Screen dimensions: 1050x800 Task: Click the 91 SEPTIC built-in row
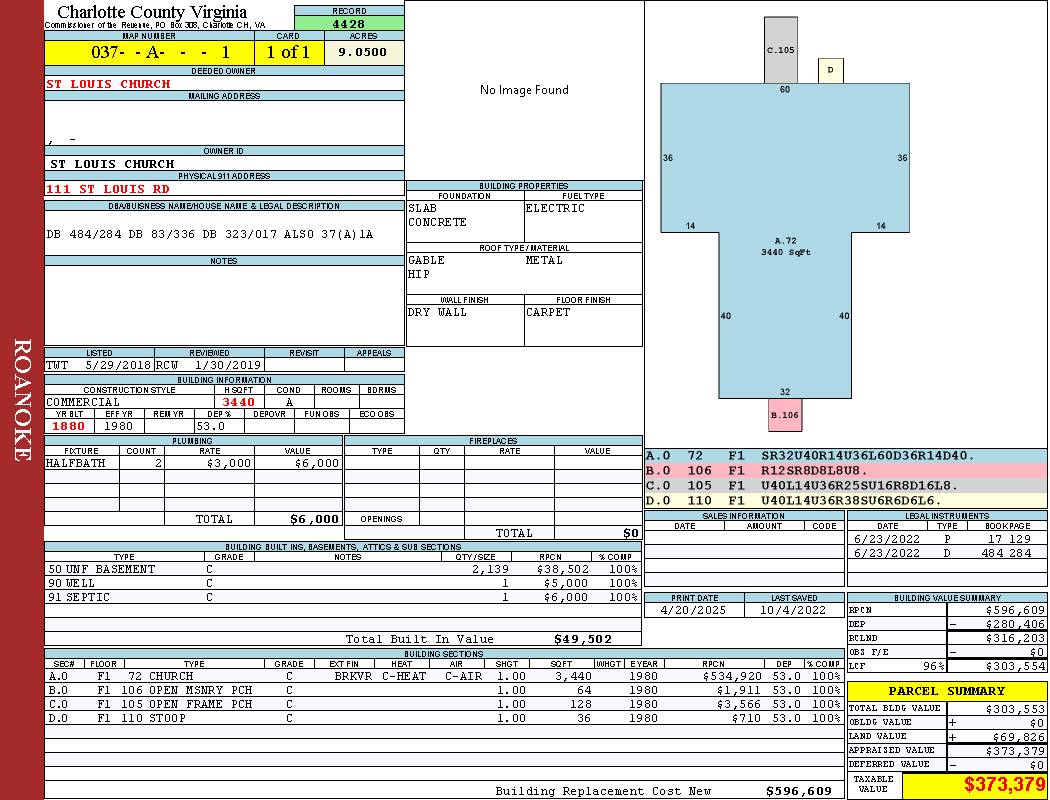pos(343,597)
